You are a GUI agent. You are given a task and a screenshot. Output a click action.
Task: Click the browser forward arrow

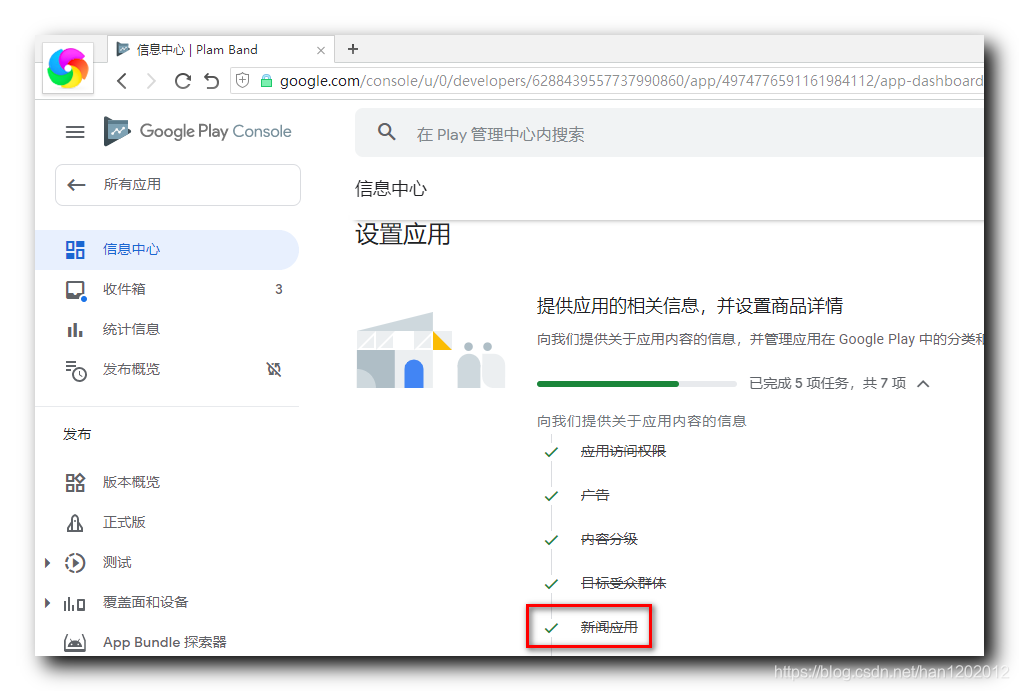click(151, 81)
